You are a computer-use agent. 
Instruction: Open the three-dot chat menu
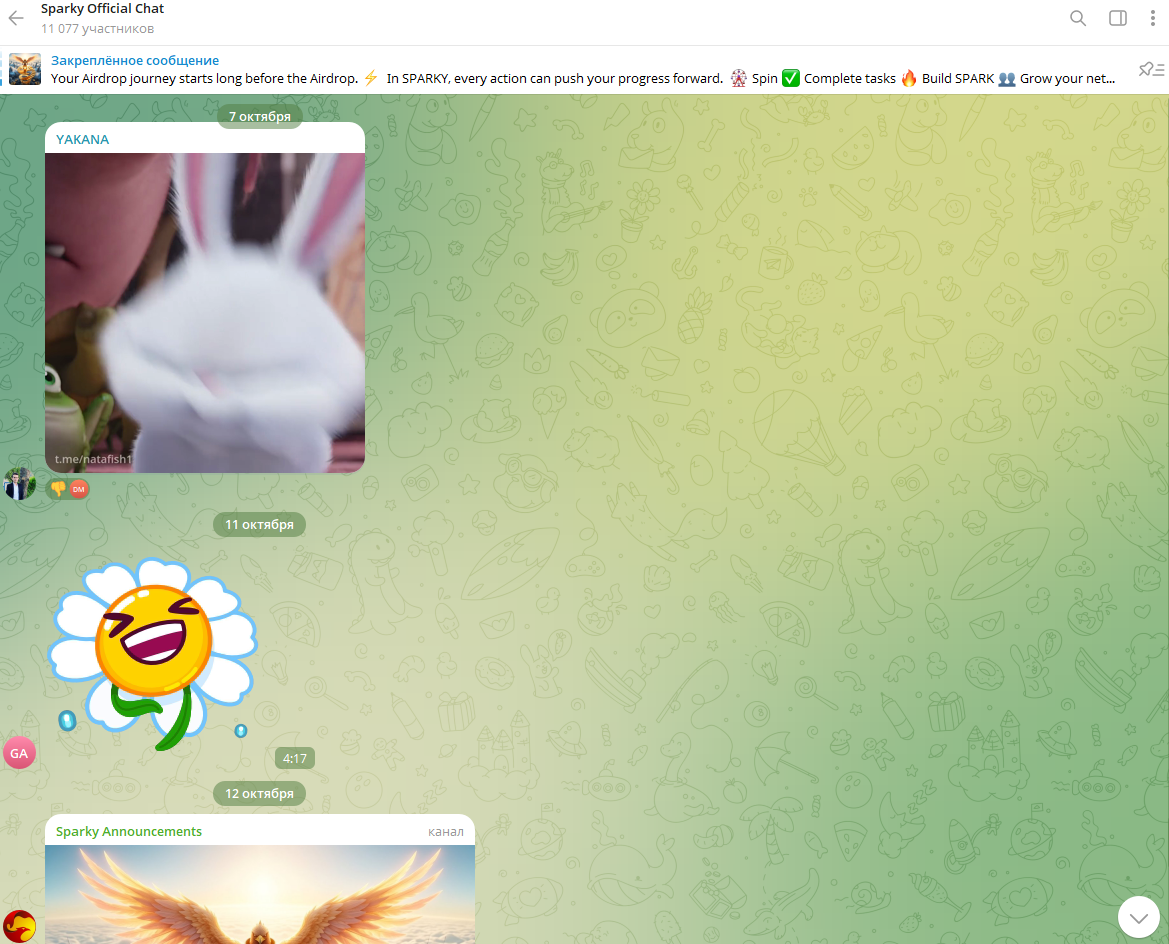[x=1153, y=18]
